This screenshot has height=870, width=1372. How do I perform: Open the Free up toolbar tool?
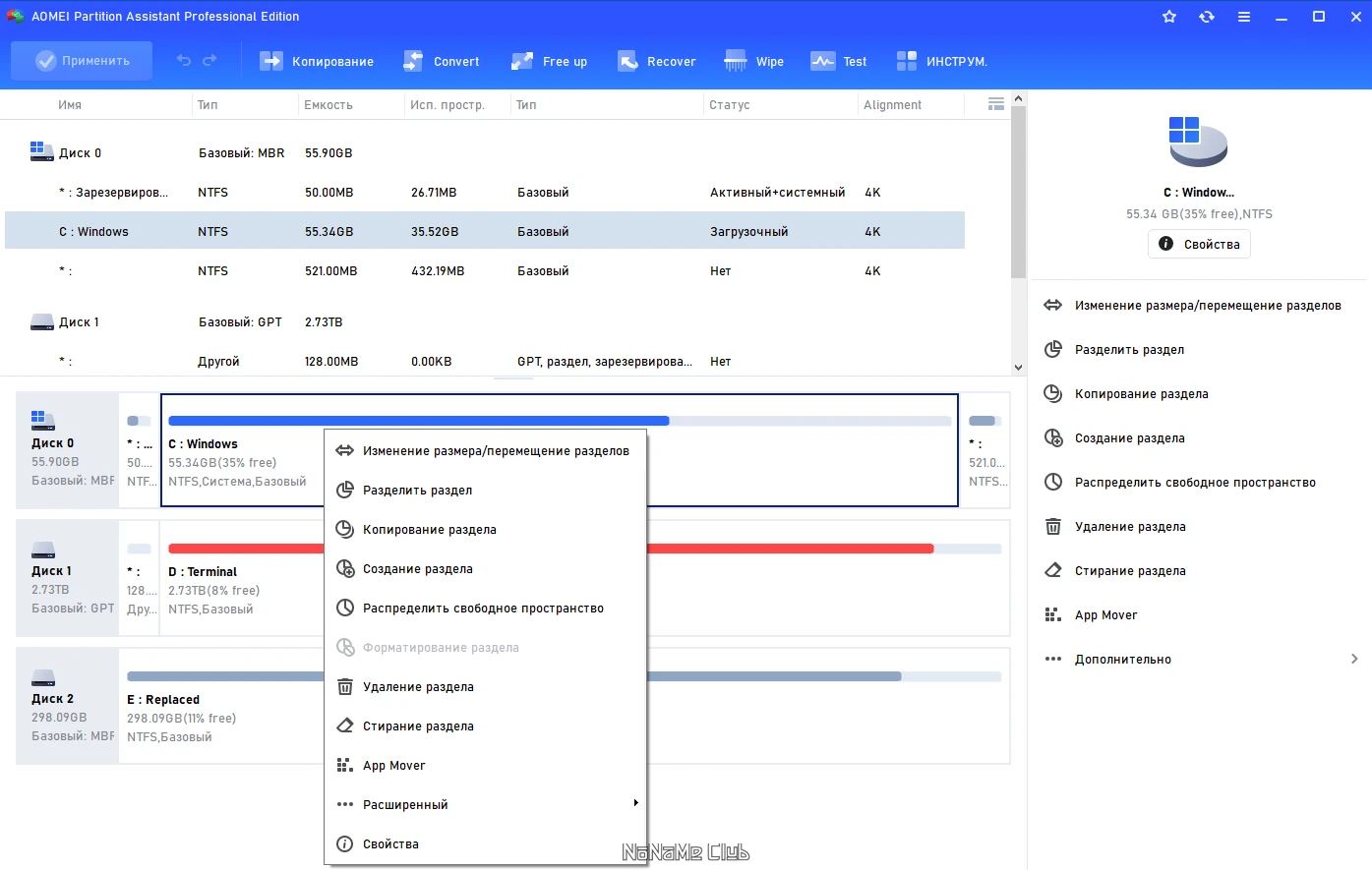549,61
